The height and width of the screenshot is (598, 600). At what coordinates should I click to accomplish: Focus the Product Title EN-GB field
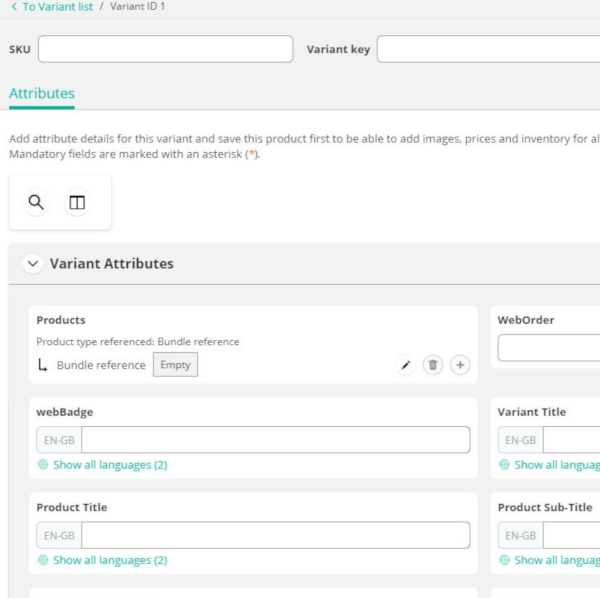pyautogui.click(x=276, y=535)
